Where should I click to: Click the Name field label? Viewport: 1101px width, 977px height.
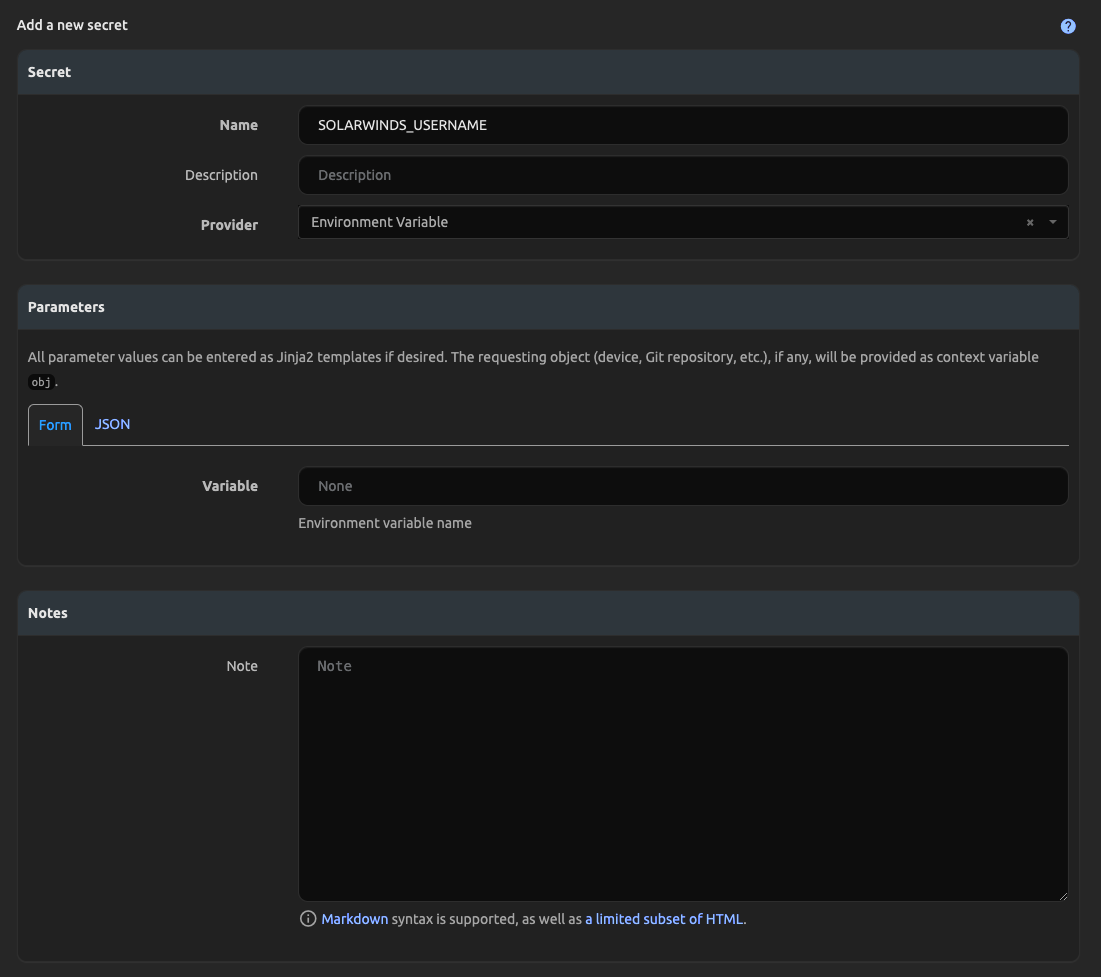(239, 126)
